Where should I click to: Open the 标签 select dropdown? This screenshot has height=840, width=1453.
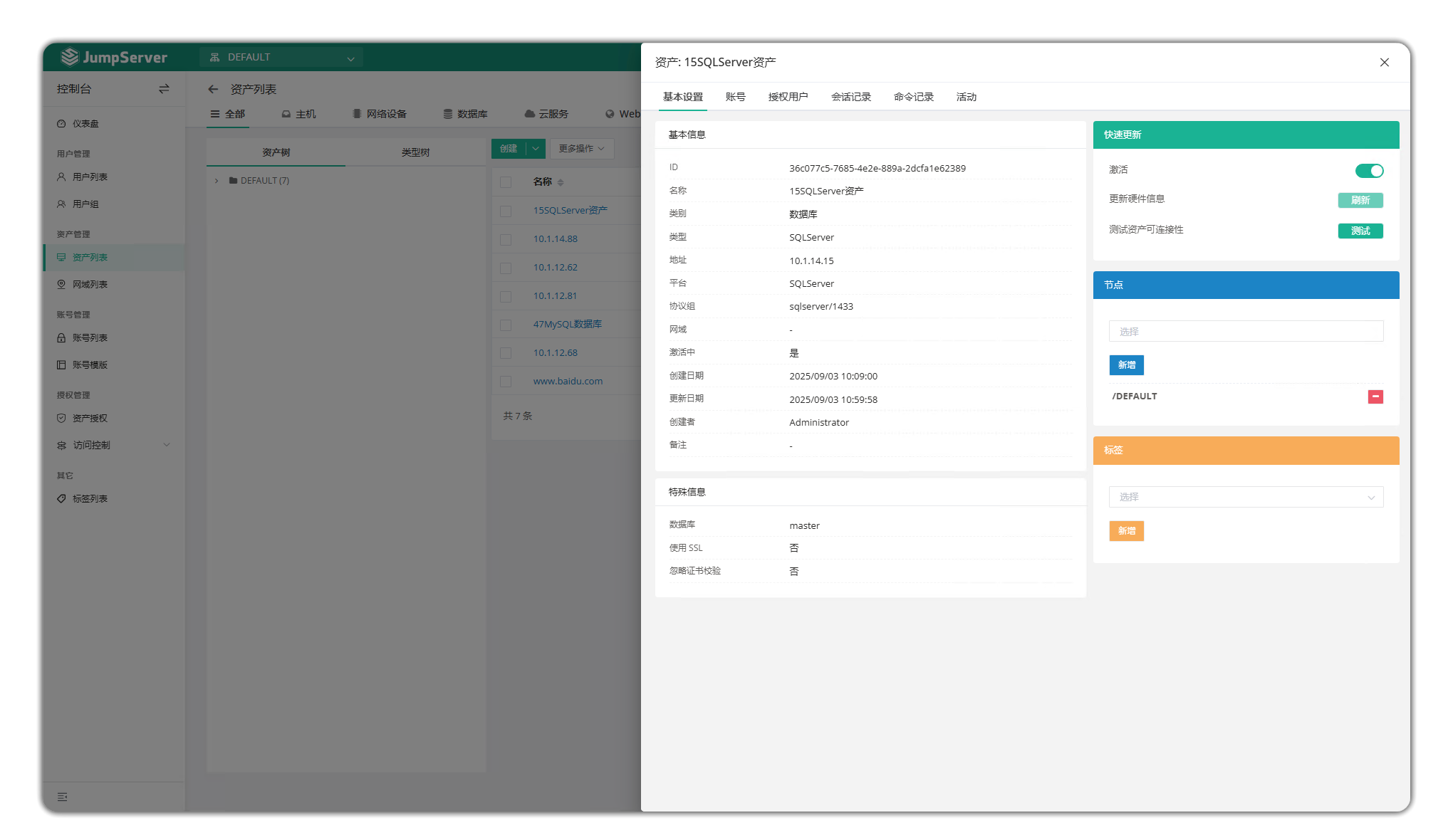click(x=1246, y=497)
